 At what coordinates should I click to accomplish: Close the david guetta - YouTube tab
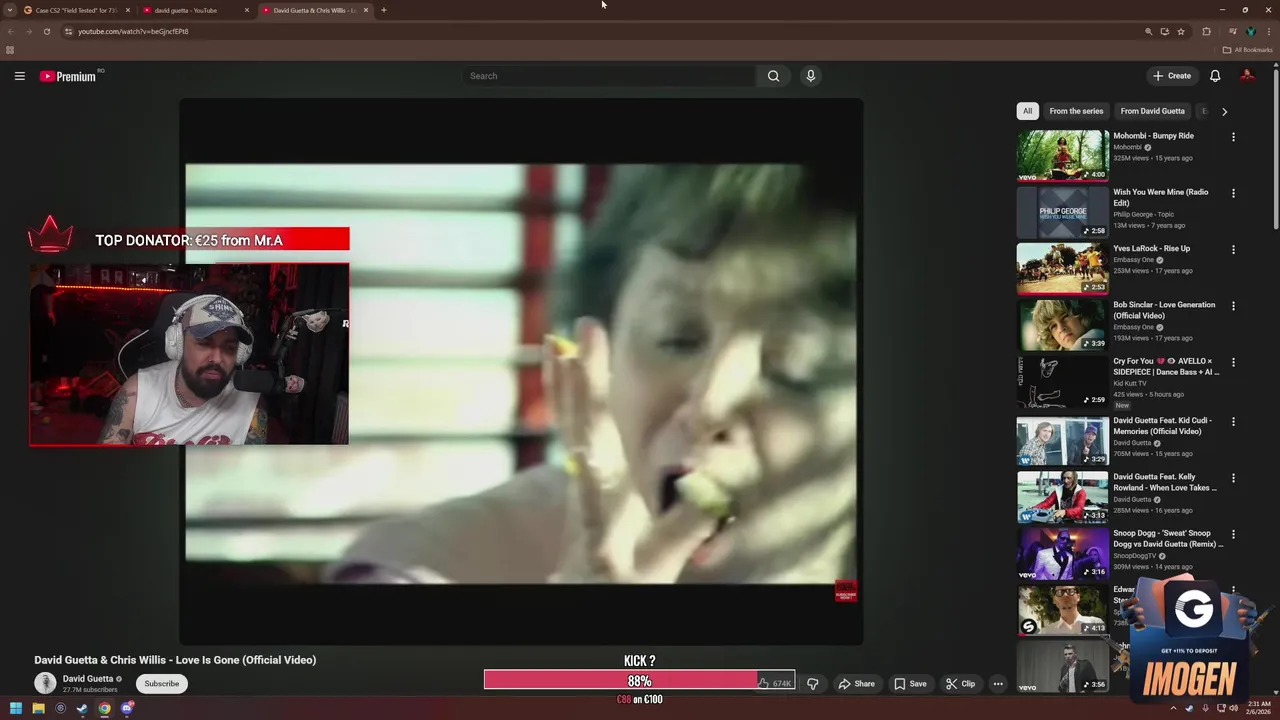[x=247, y=10]
